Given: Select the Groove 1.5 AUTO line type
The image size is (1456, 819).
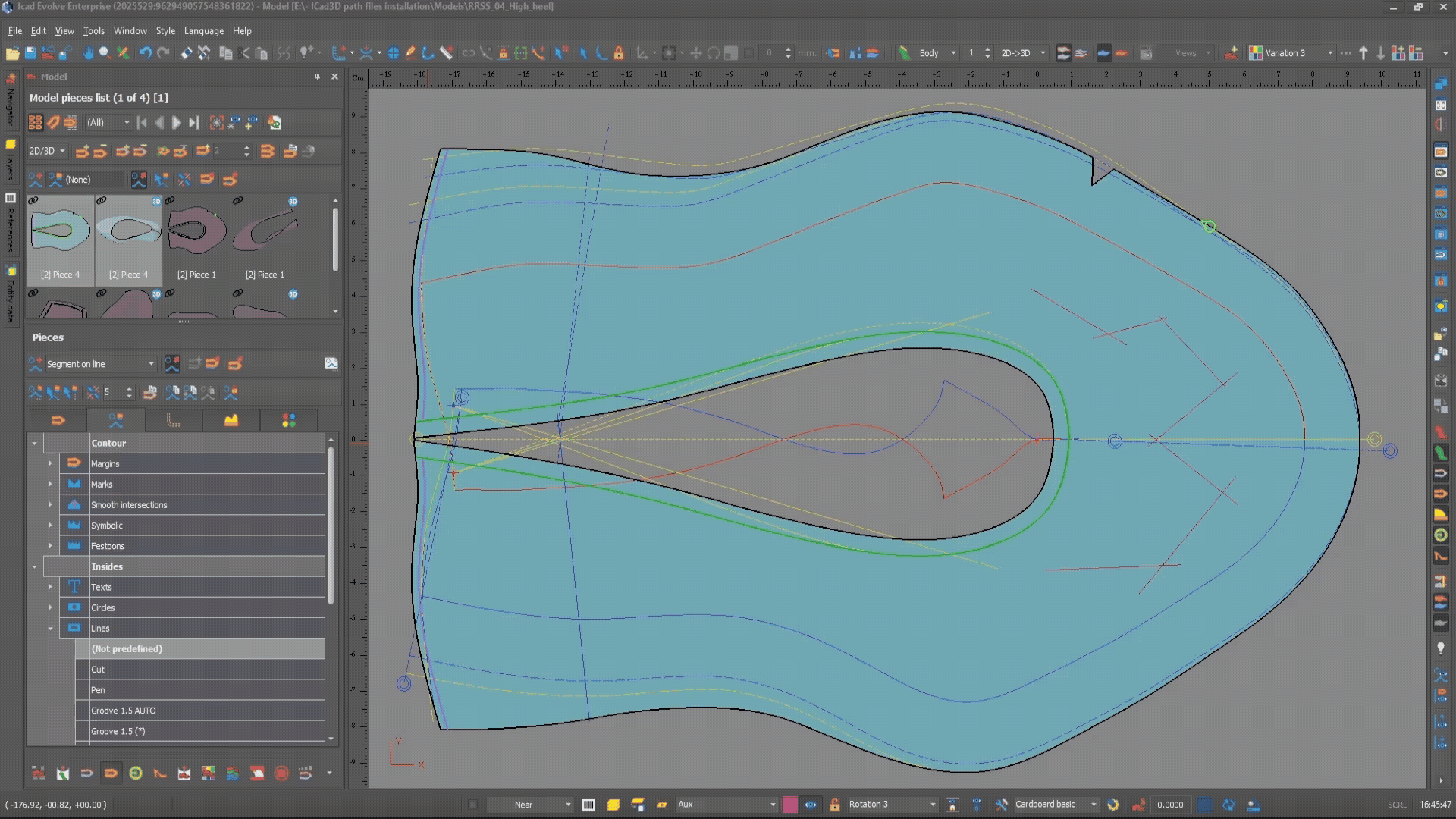Looking at the screenshot, I should (124, 711).
